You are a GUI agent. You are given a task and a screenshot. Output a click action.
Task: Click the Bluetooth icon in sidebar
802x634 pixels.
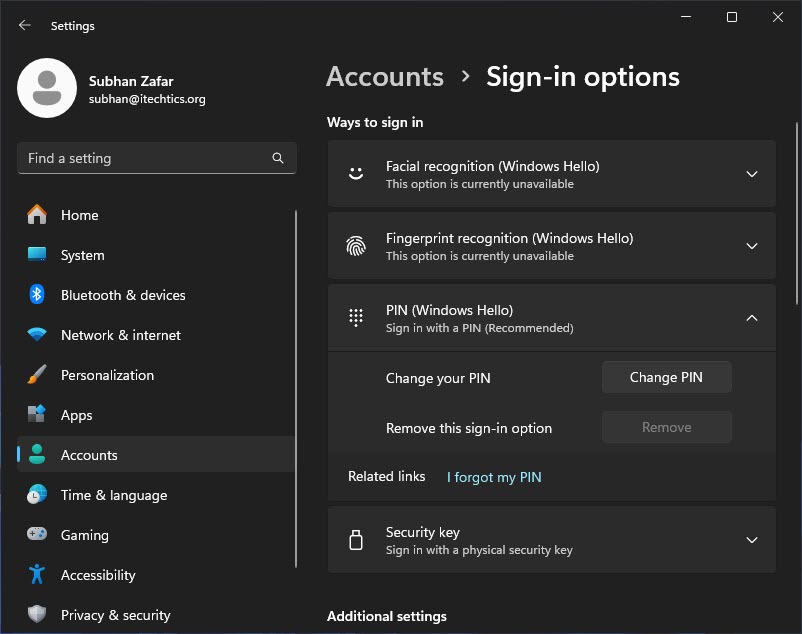(37, 295)
